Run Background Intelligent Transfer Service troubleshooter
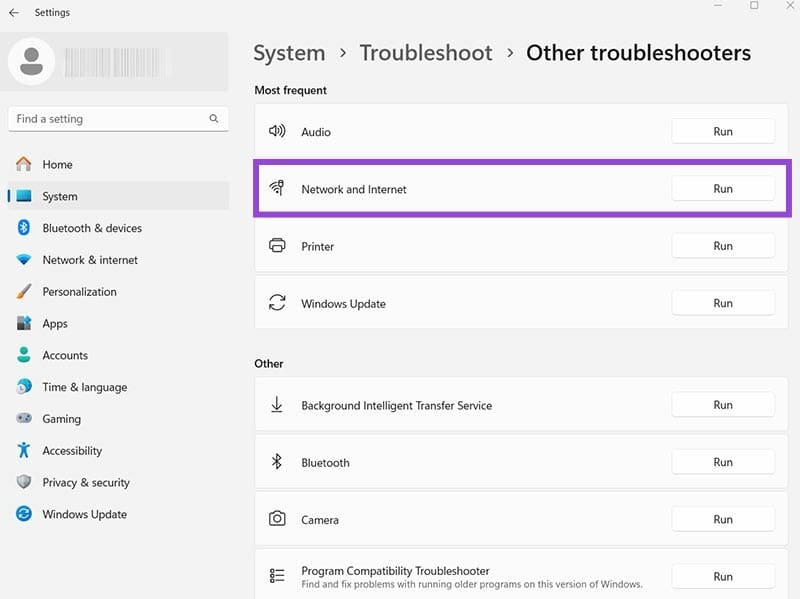 [723, 405]
